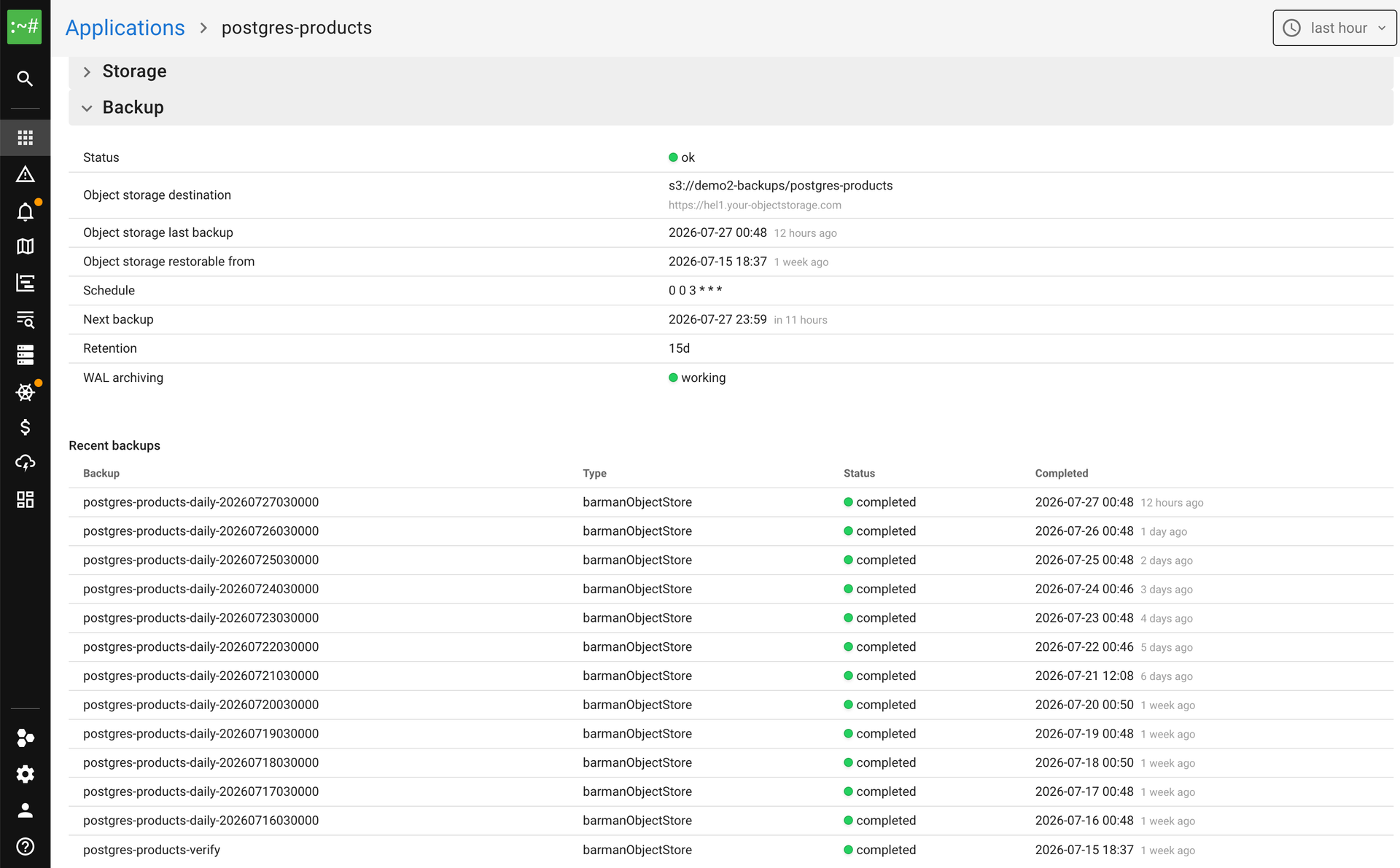Click the Status ok value
The width and height of the screenshot is (1400, 868).
[x=682, y=157]
